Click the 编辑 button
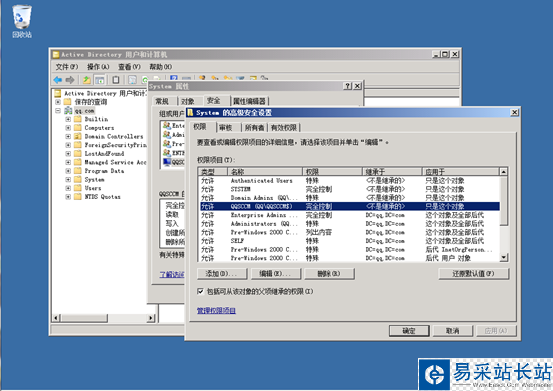Screen dimensions: 553x391 [x=275, y=274]
